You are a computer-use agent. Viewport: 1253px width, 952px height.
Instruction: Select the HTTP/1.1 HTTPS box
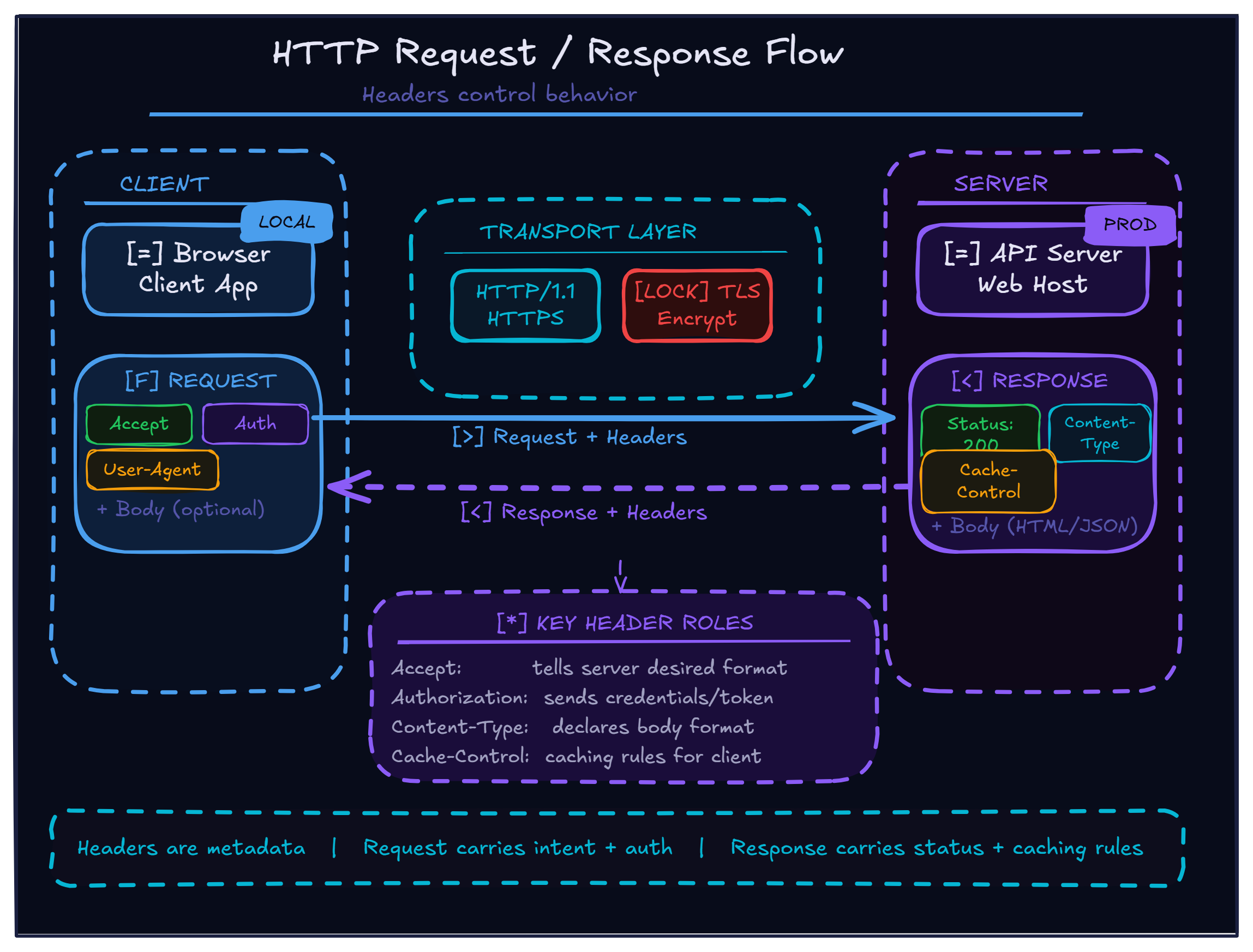coord(526,306)
